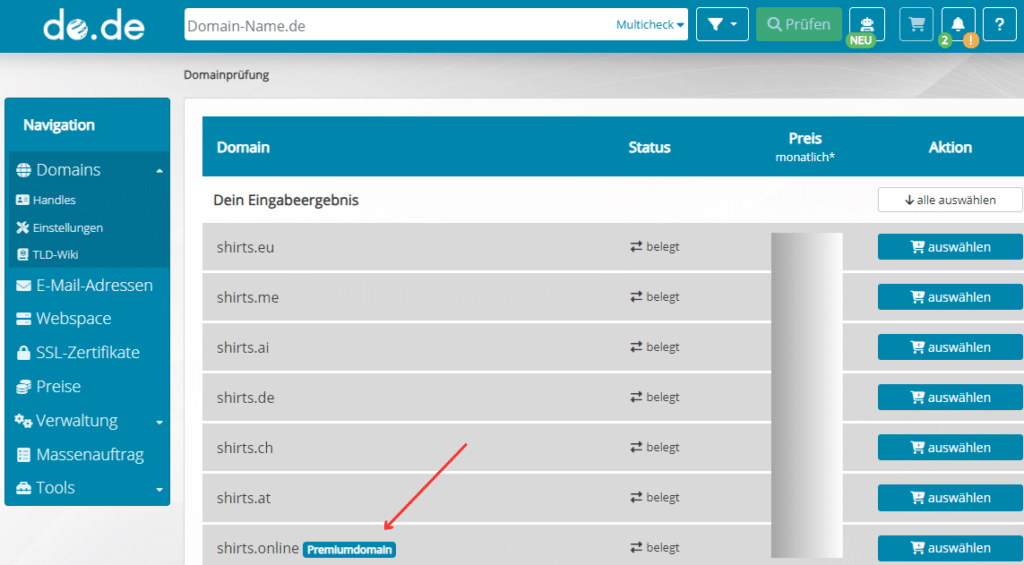The image size is (1024, 565).
Task: Click the globe icon next to Domains
Action: coord(24,170)
